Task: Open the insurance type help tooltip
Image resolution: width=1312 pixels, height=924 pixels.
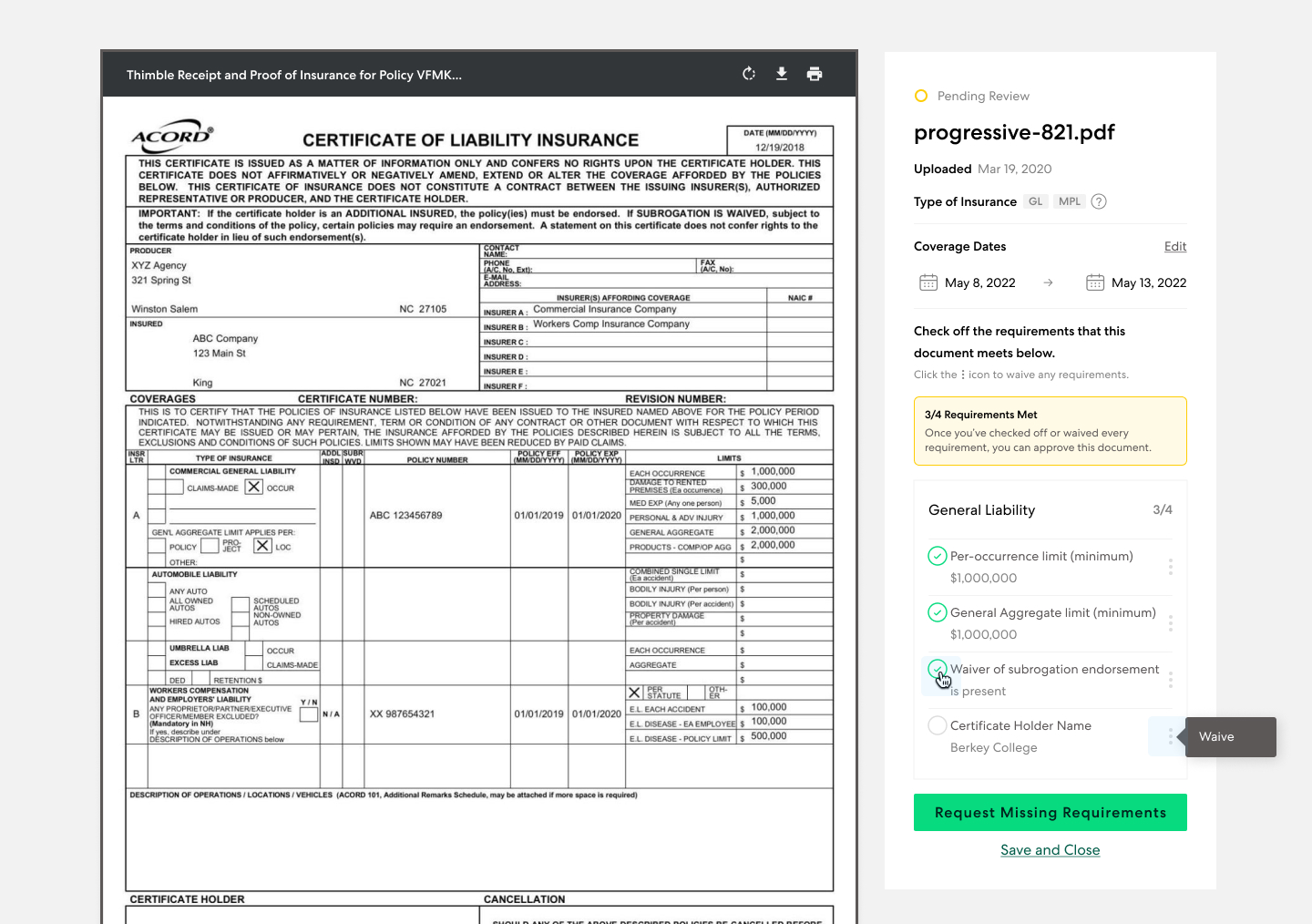Action: click(1098, 201)
